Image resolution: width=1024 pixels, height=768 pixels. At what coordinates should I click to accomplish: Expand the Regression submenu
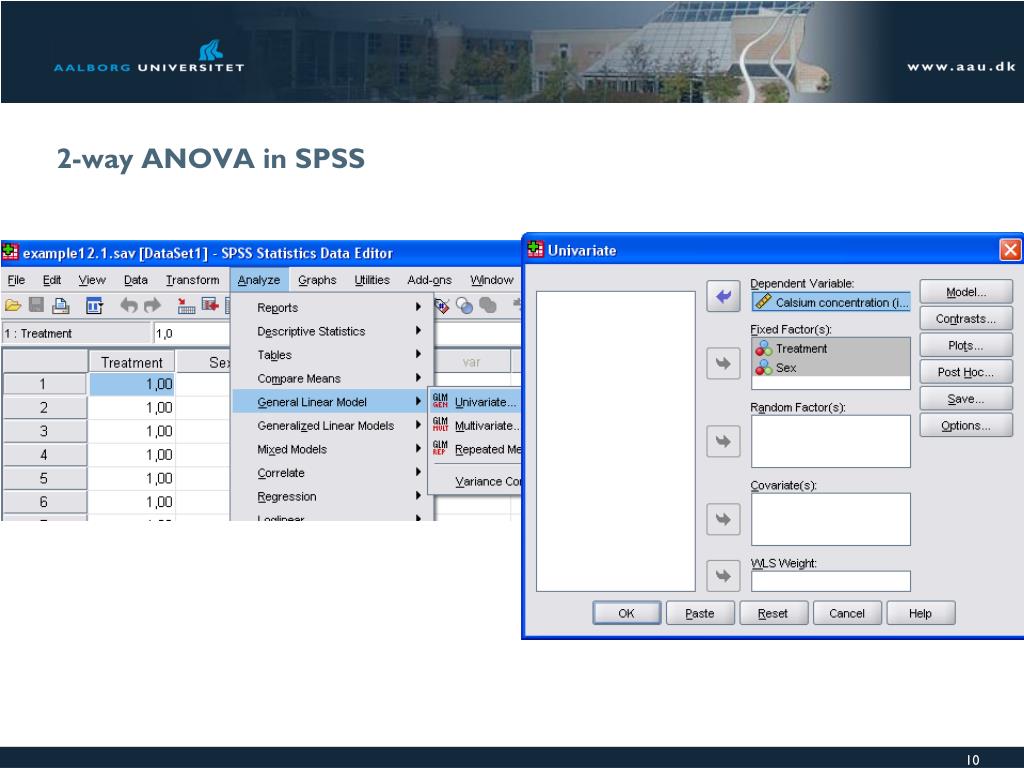click(418, 496)
